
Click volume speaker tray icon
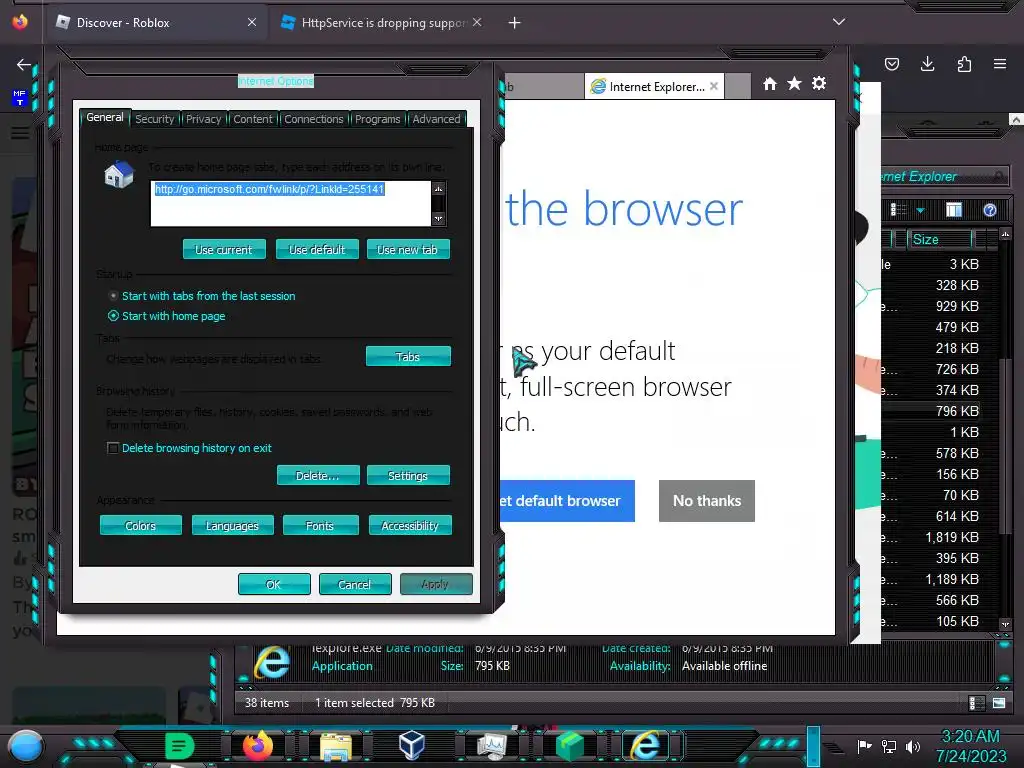point(913,746)
